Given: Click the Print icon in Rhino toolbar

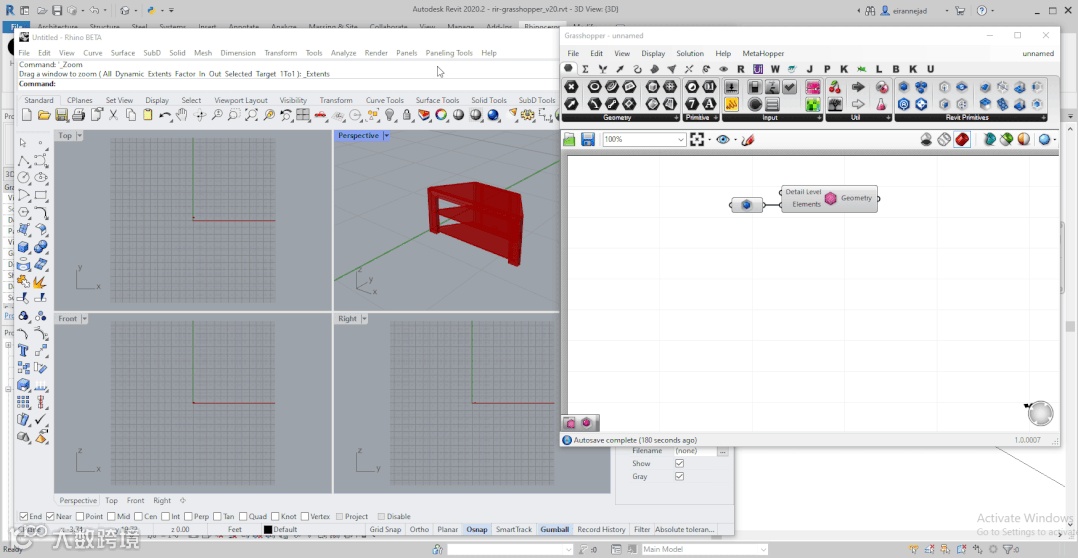Looking at the screenshot, I should click(78, 115).
